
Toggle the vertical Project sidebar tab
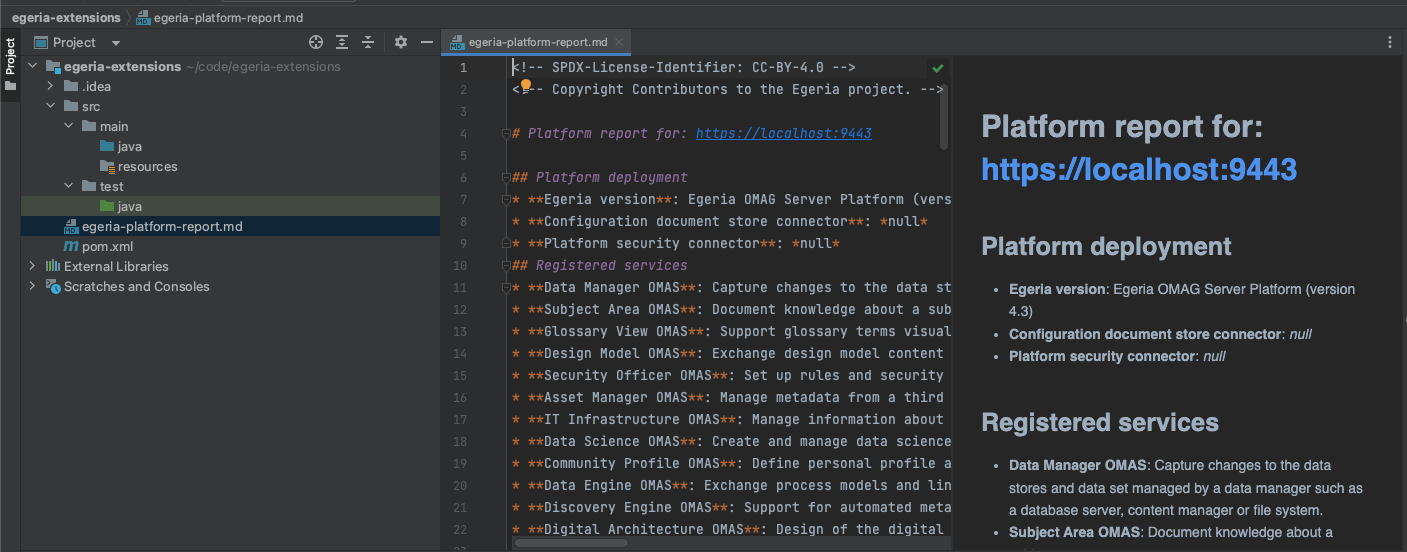click(10, 64)
